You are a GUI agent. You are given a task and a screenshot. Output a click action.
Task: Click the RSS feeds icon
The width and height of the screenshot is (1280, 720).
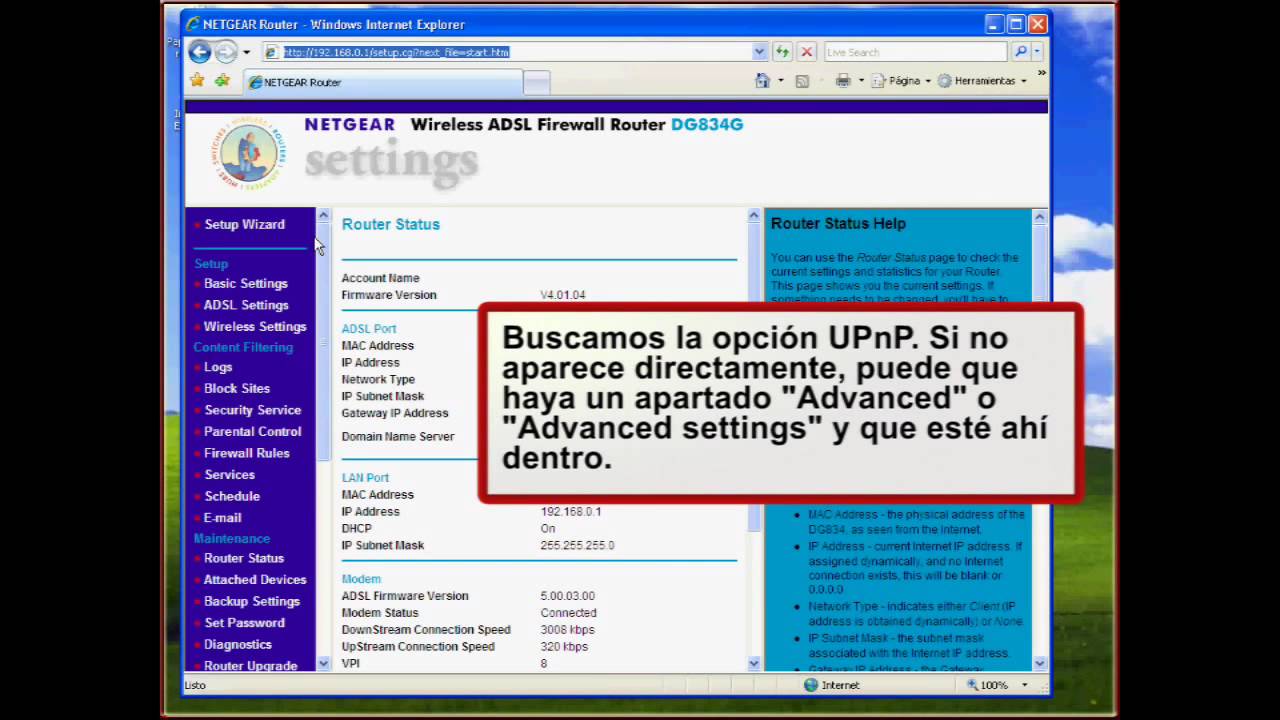(802, 81)
